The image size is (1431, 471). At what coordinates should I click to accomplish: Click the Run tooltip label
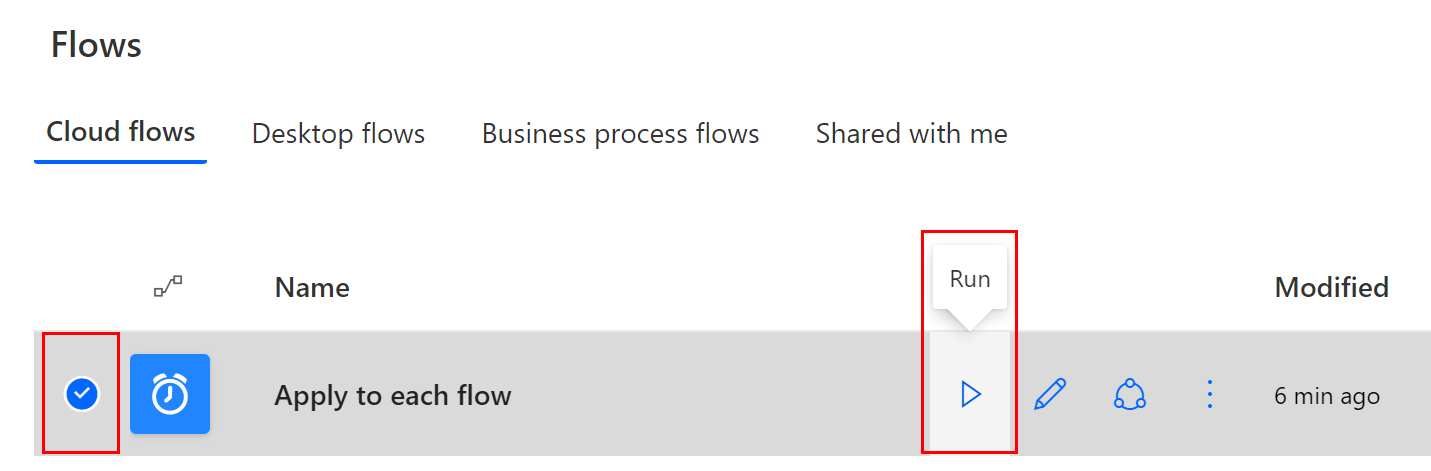coord(970,279)
